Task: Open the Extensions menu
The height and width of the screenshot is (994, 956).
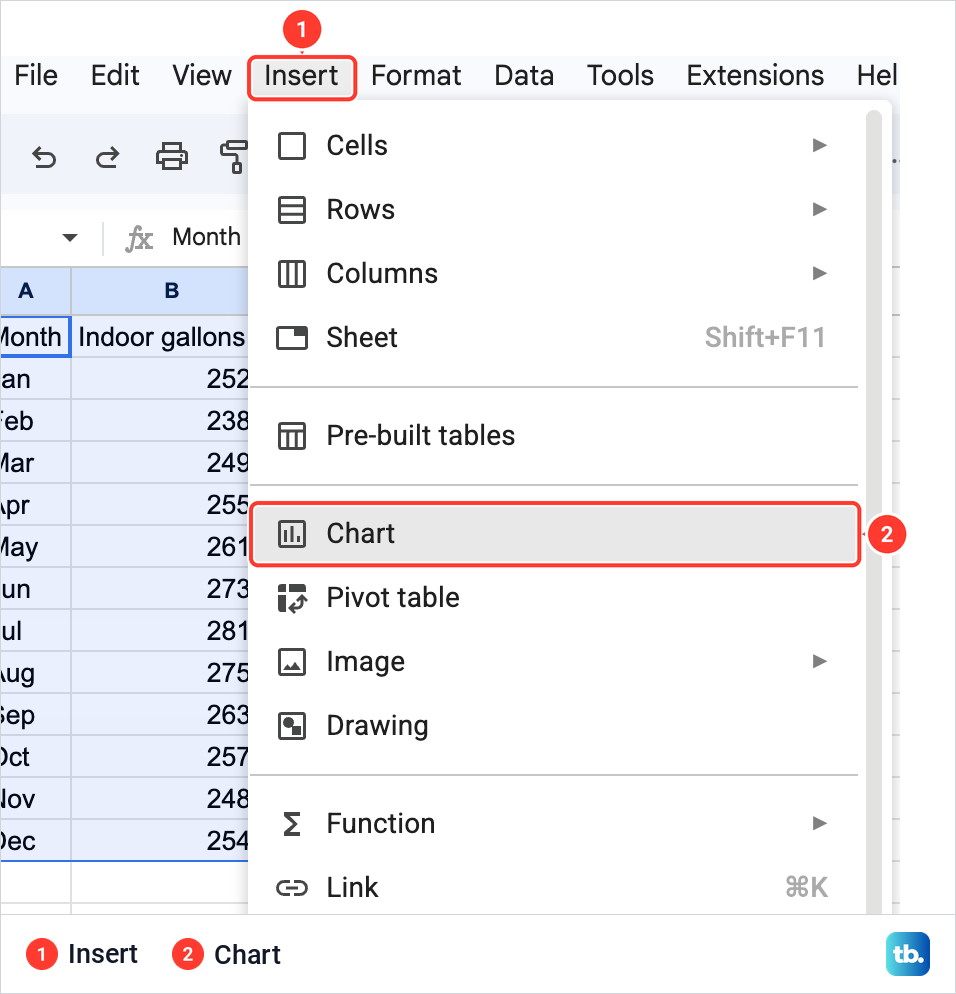Action: pos(755,75)
